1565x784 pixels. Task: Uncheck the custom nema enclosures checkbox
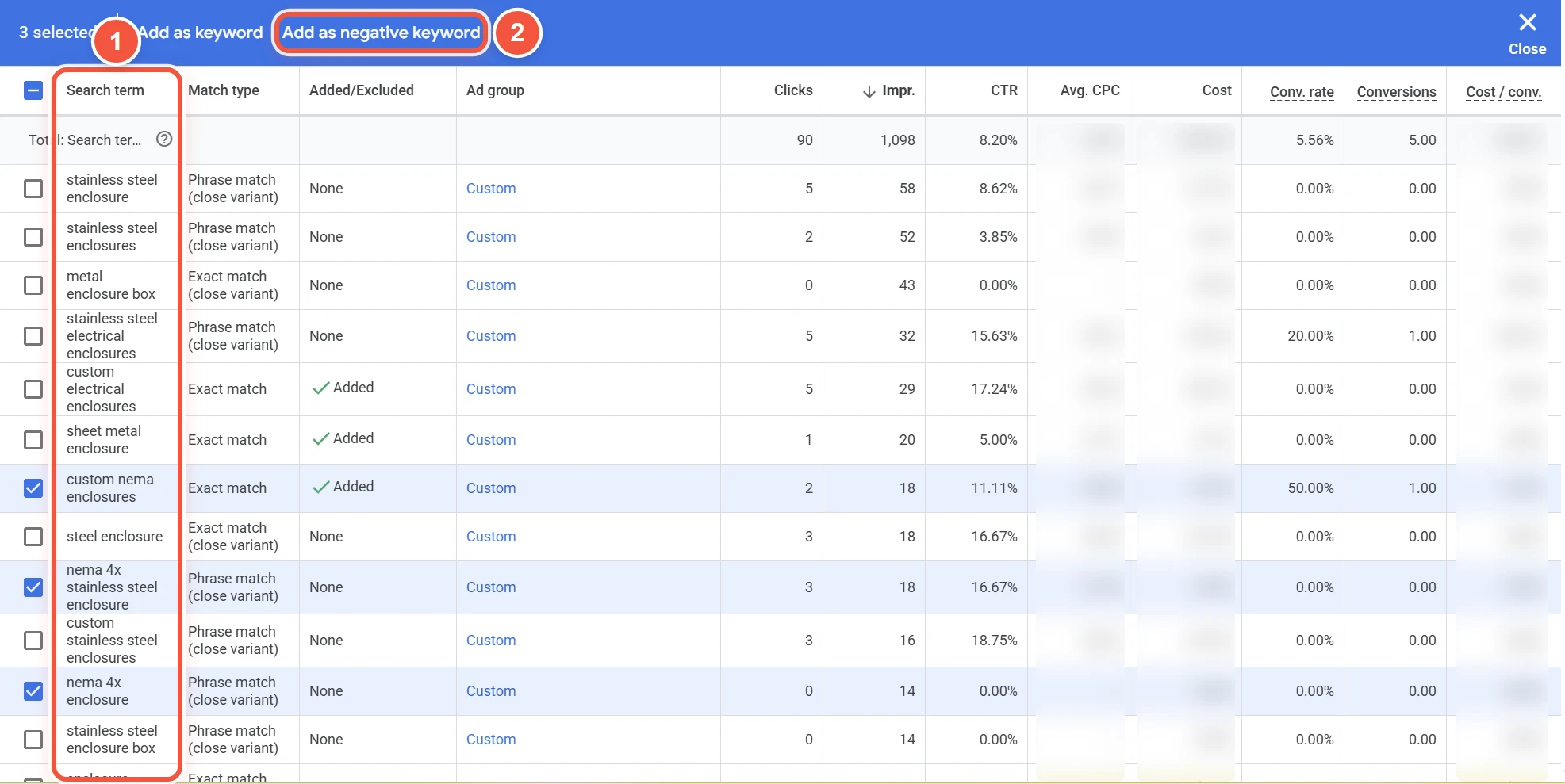[x=33, y=488]
